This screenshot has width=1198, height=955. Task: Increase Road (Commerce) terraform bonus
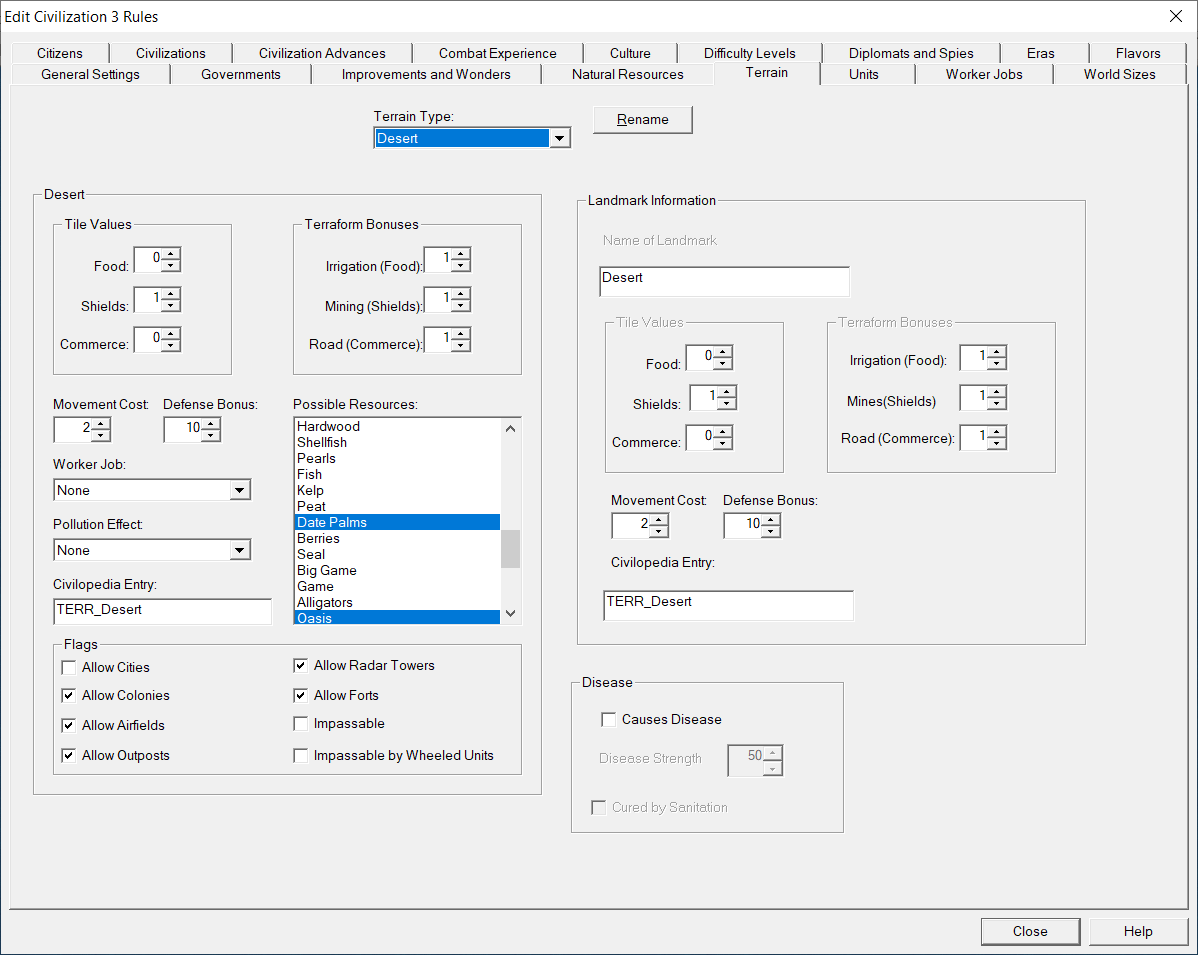461,333
